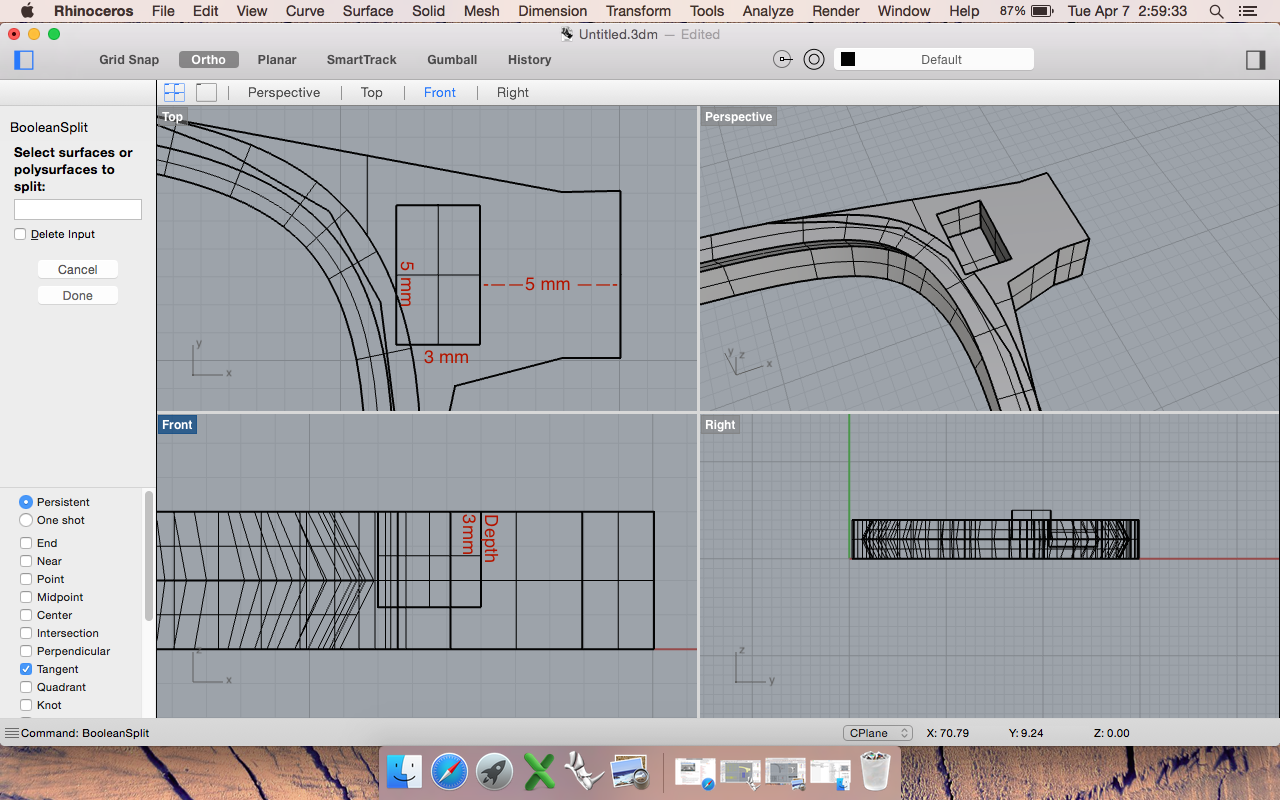Open Rhinoceros icon in the Dock
Screen dimensions: 1280x800
(584, 771)
